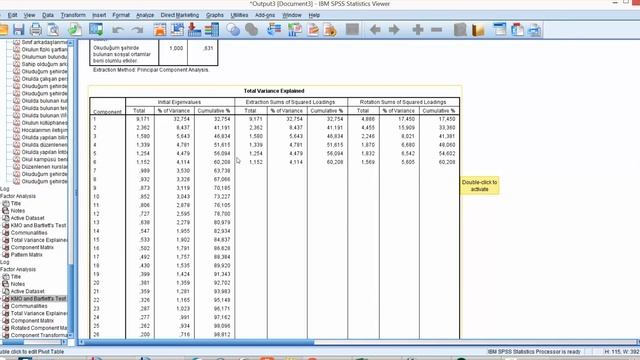Image resolution: width=640 pixels, height=360 pixels.
Task: Click the cell with value 4,886
Action: 368,119
